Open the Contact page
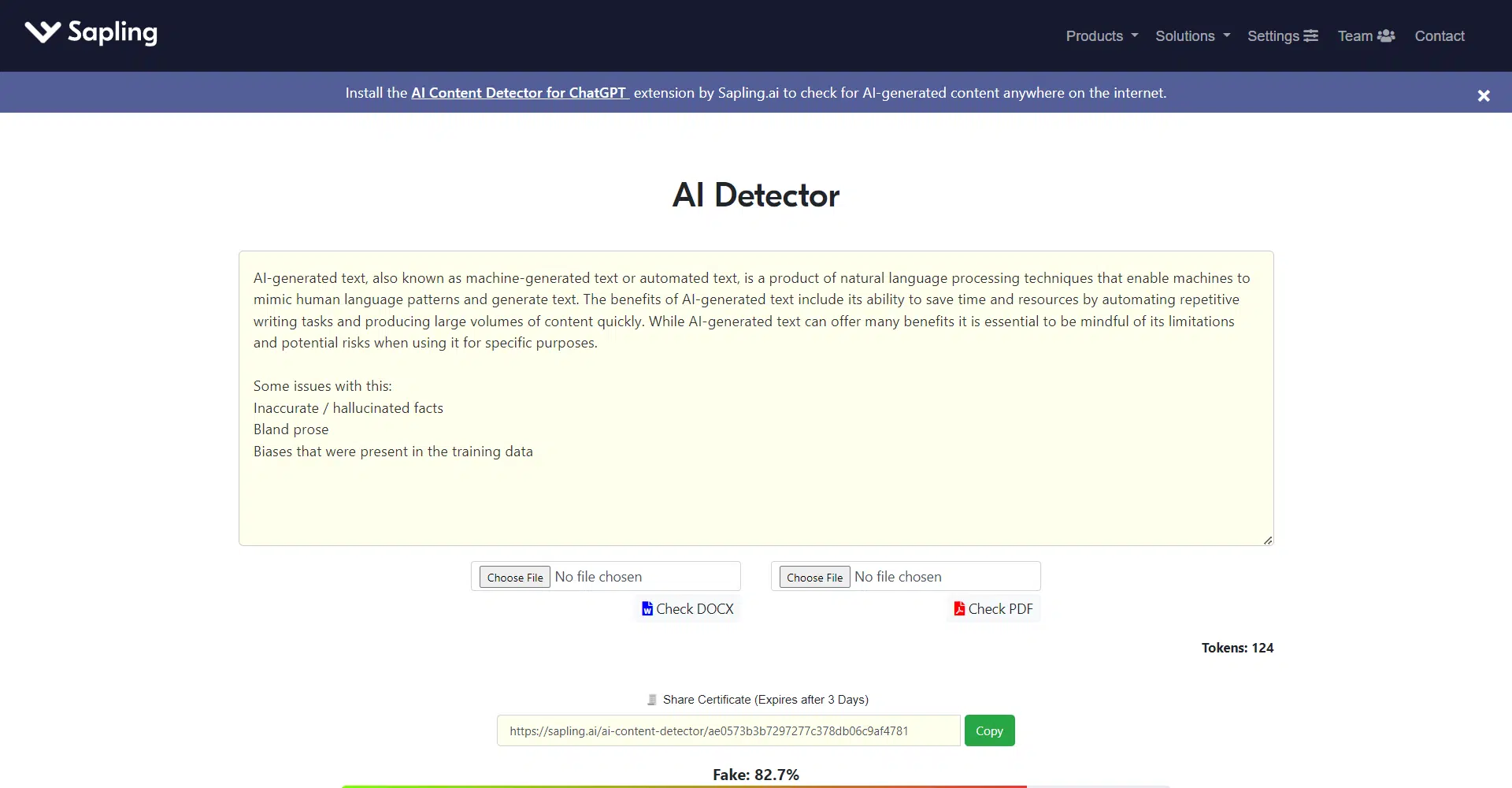 tap(1439, 36)
